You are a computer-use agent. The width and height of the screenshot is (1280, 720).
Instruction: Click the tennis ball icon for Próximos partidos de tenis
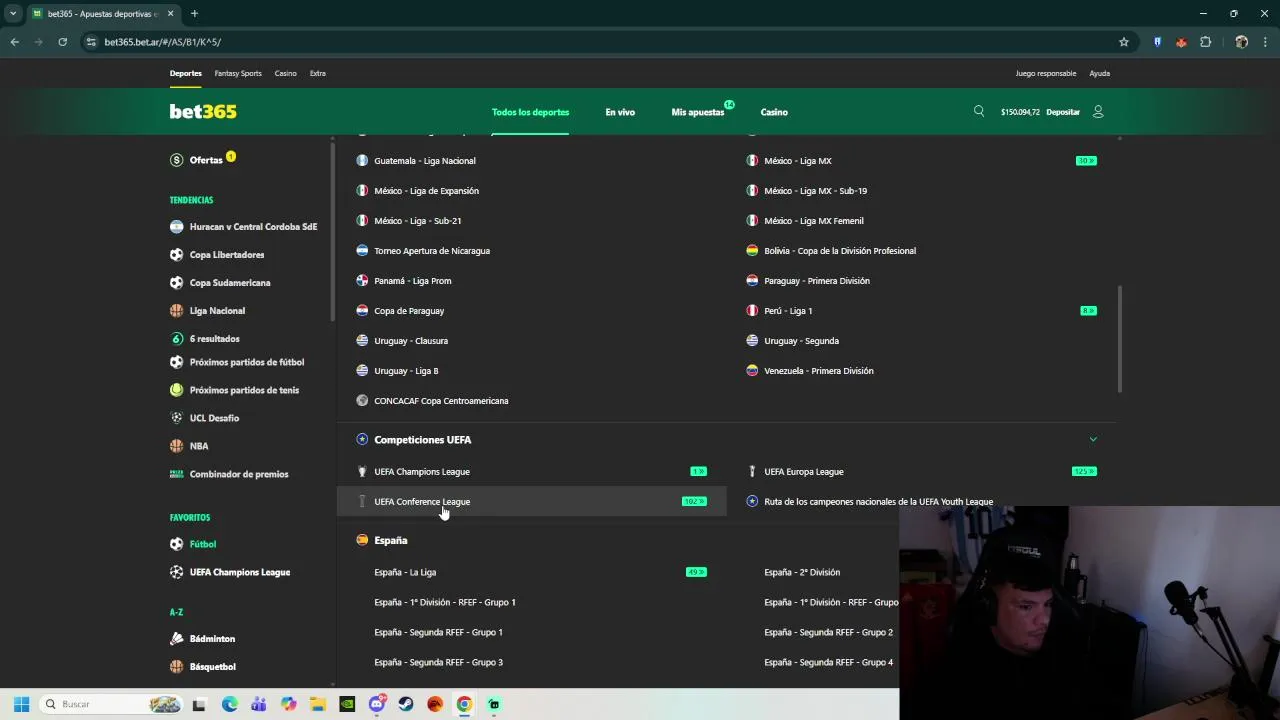click(x=177, y=390)
